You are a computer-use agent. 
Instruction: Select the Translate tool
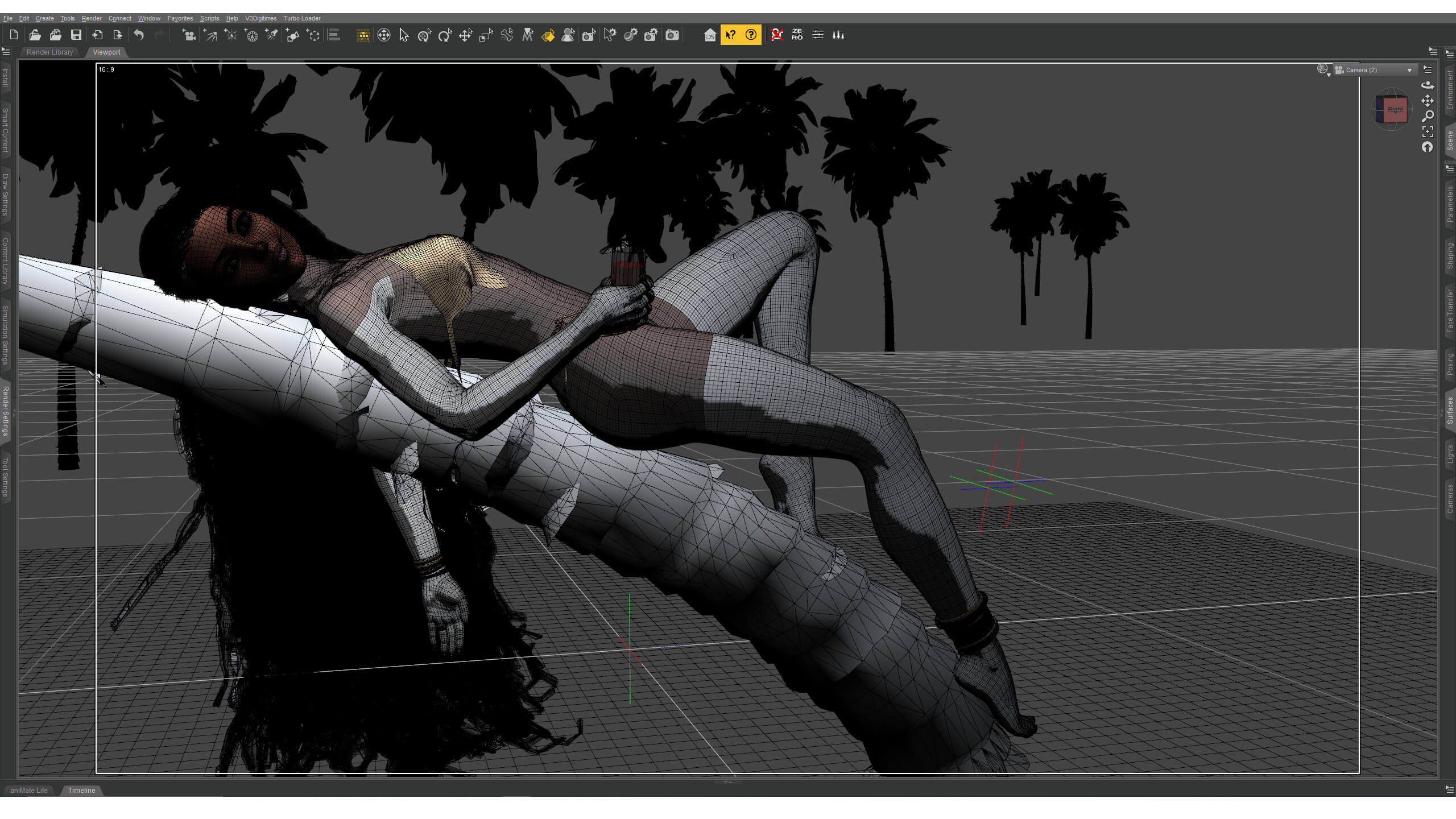tap(465, 35)
